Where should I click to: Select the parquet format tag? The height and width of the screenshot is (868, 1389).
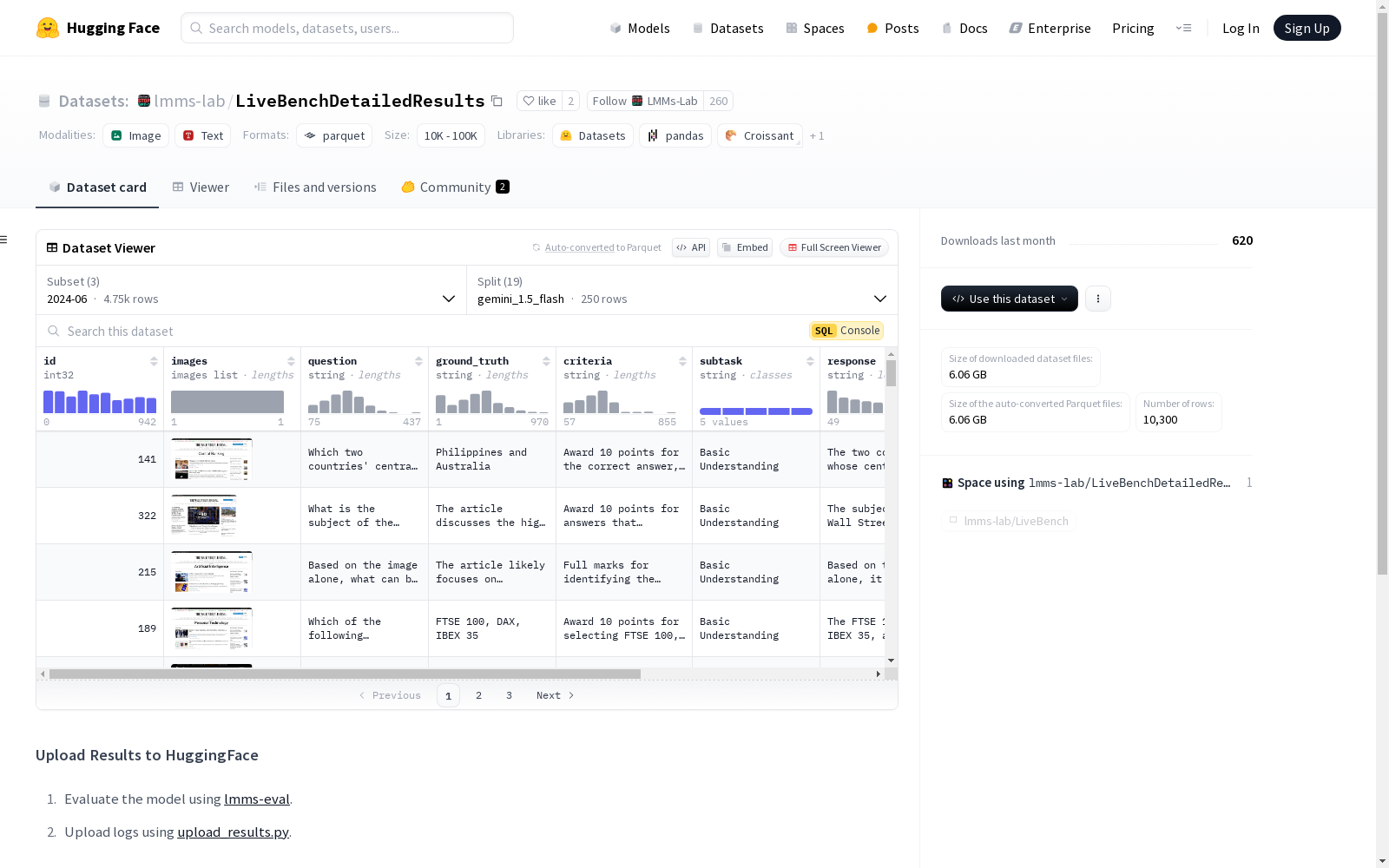point(334,135)
